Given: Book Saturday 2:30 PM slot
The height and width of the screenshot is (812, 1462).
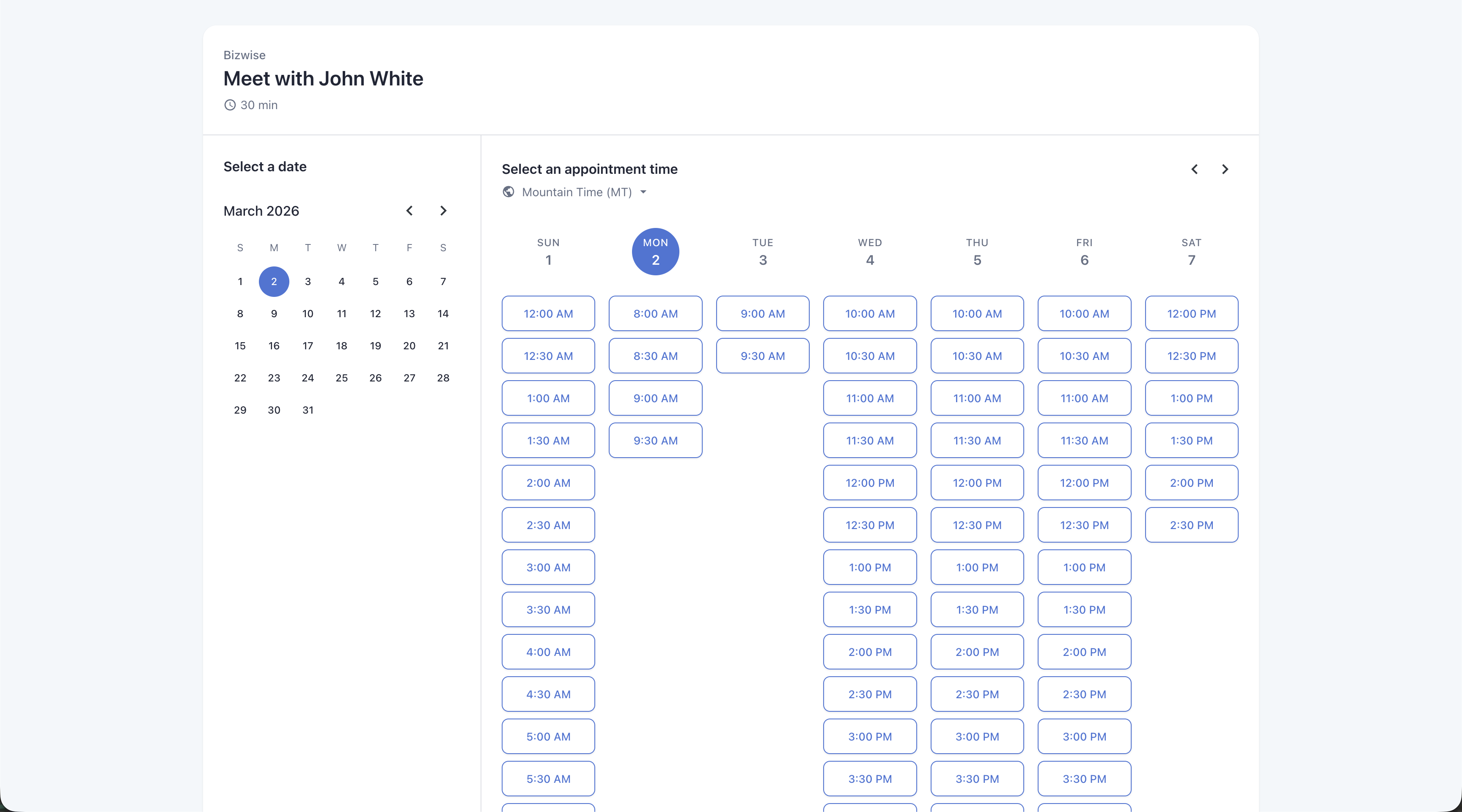Looking at the screenshot, I should 1192,525.
